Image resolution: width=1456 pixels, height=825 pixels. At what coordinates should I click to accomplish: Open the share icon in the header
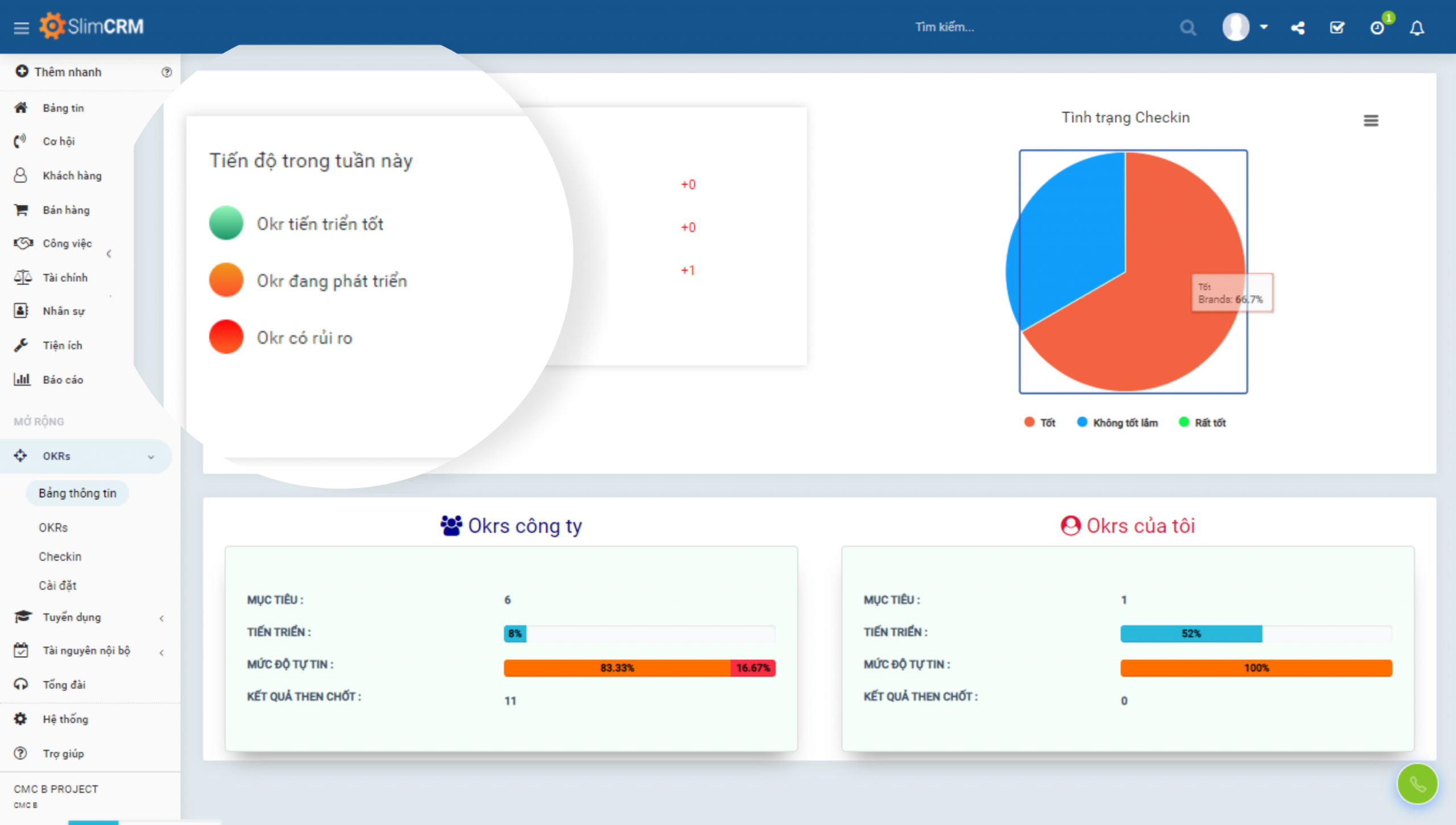(1298, 27)
